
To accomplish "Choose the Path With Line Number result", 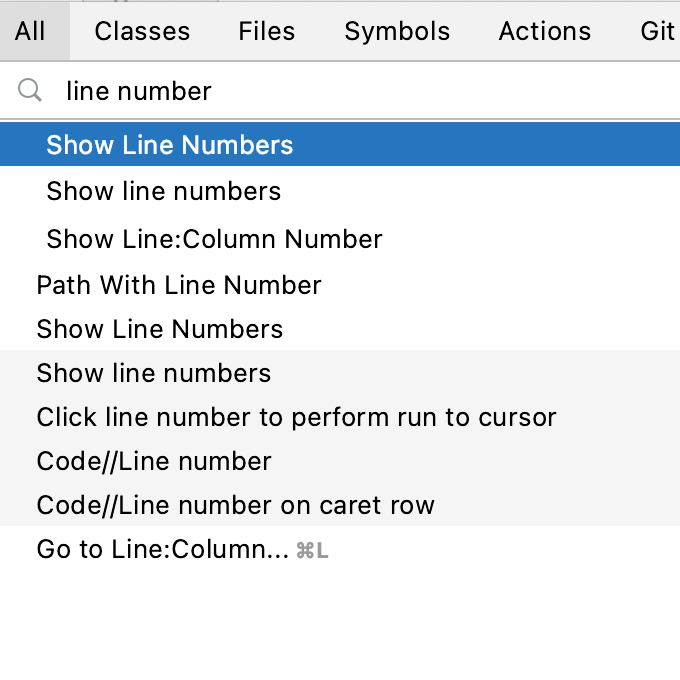I will (x=179, y=285).
